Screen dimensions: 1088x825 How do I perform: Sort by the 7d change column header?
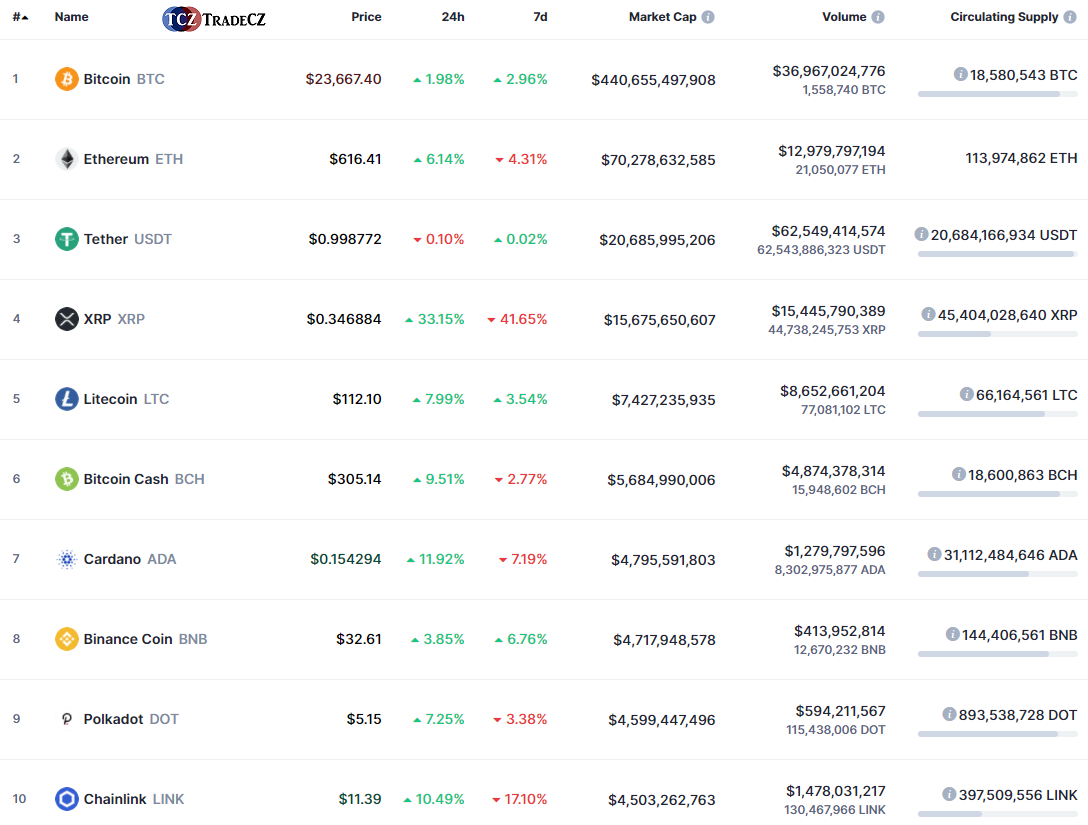pyautogui.click(x=540, y=17)
